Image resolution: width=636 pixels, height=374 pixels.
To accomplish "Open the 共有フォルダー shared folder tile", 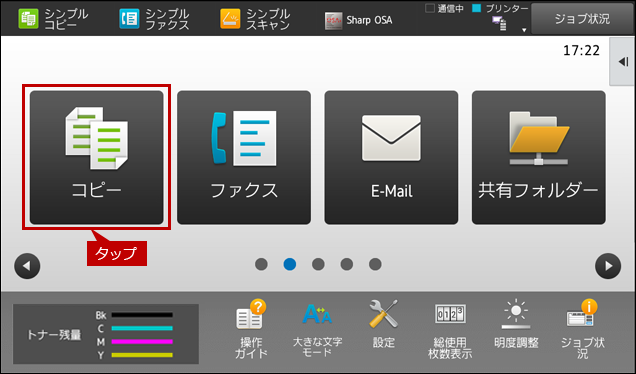I will point(539,157).
